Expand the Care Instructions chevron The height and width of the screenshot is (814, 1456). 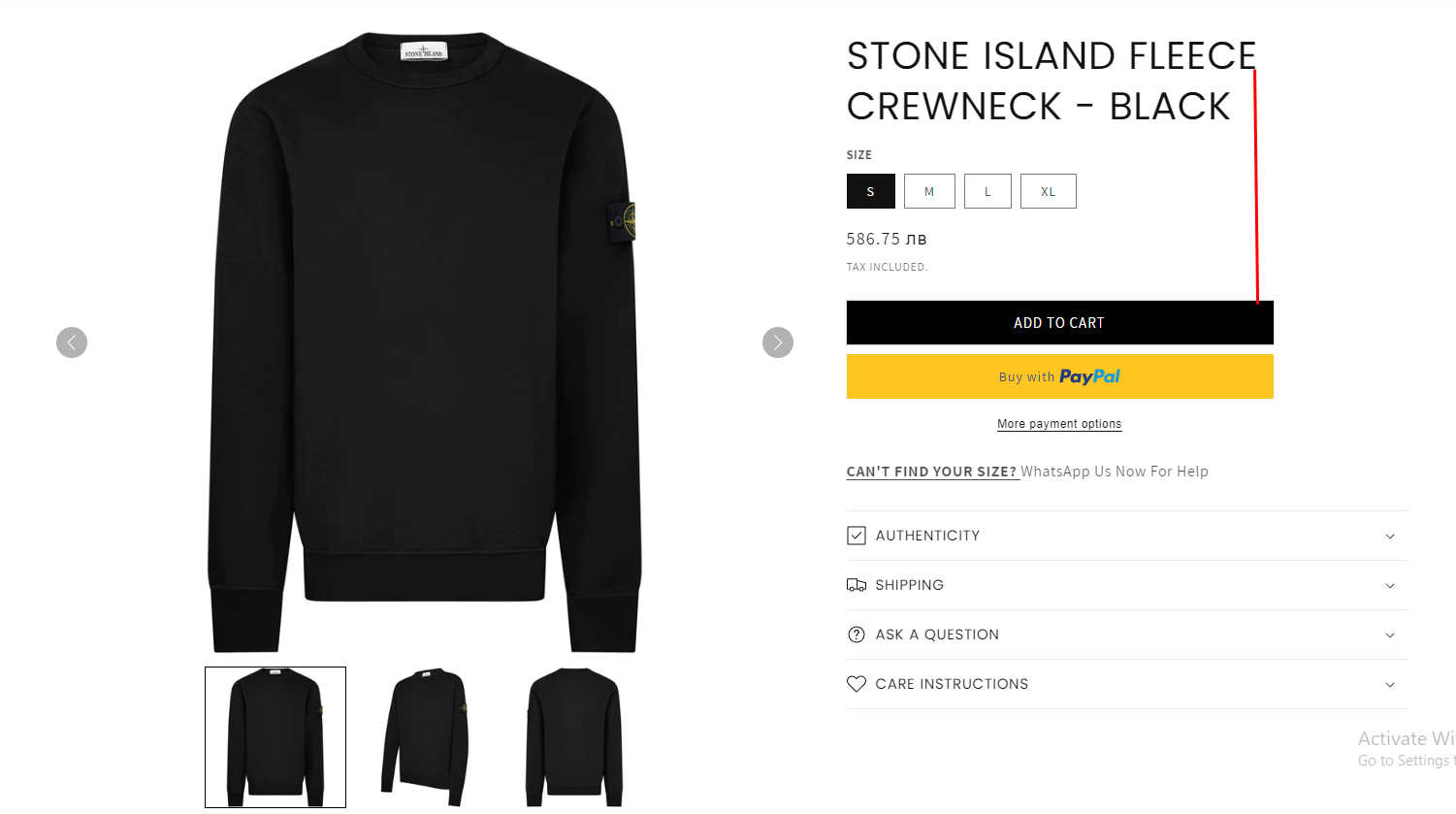pos(1390,685)
